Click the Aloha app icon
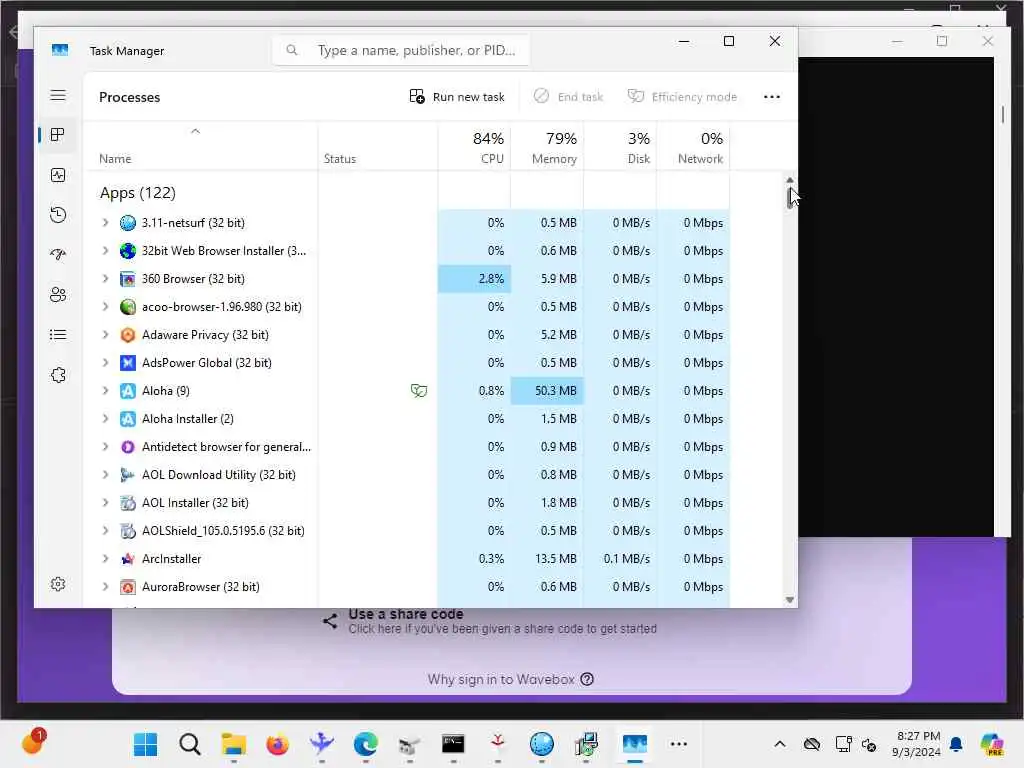Screen dimensions: 1024x768 pyautogui.click(x=128, y=391)
